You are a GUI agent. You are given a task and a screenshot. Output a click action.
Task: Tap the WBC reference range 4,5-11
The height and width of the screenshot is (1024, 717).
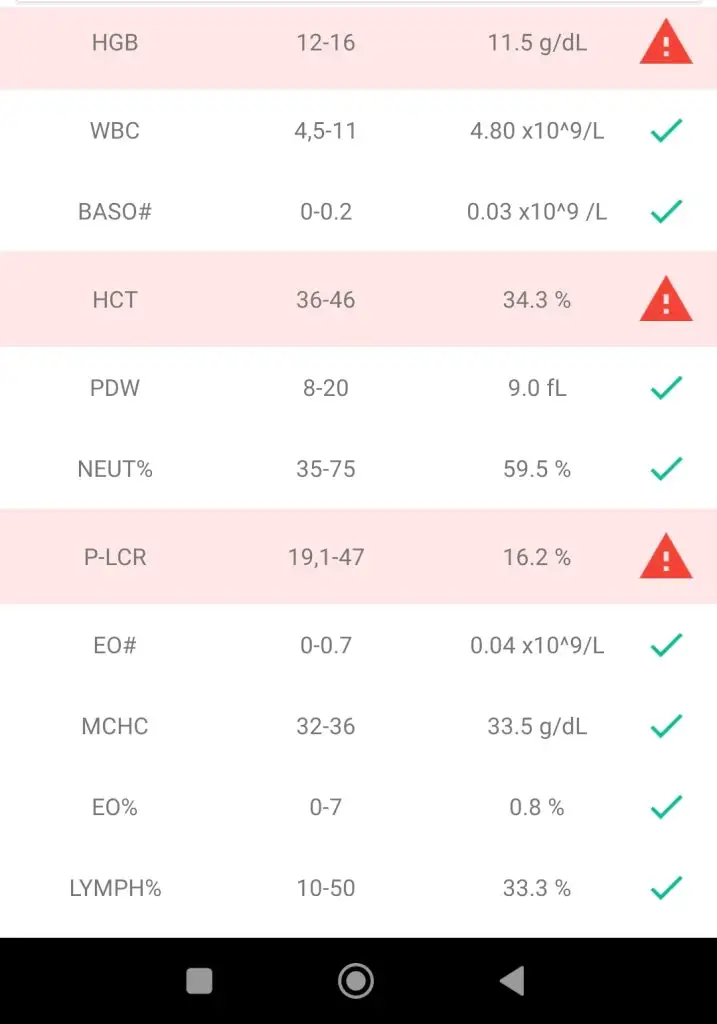(326, 131)
